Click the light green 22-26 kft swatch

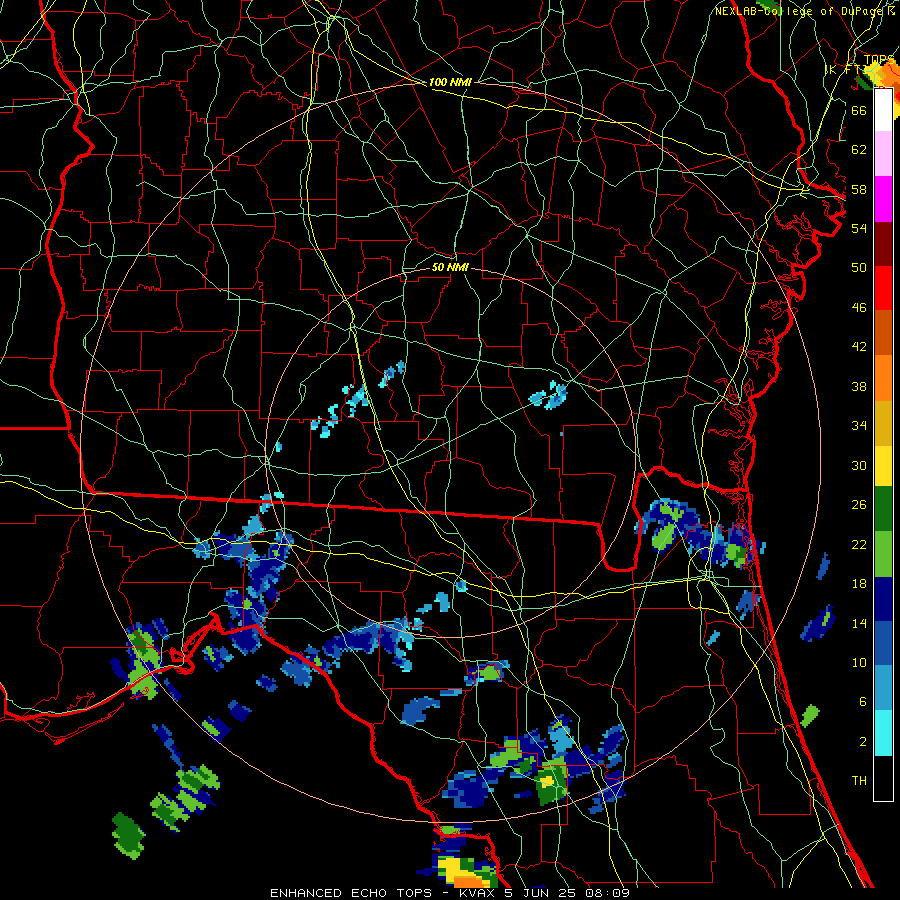point(883,554)
